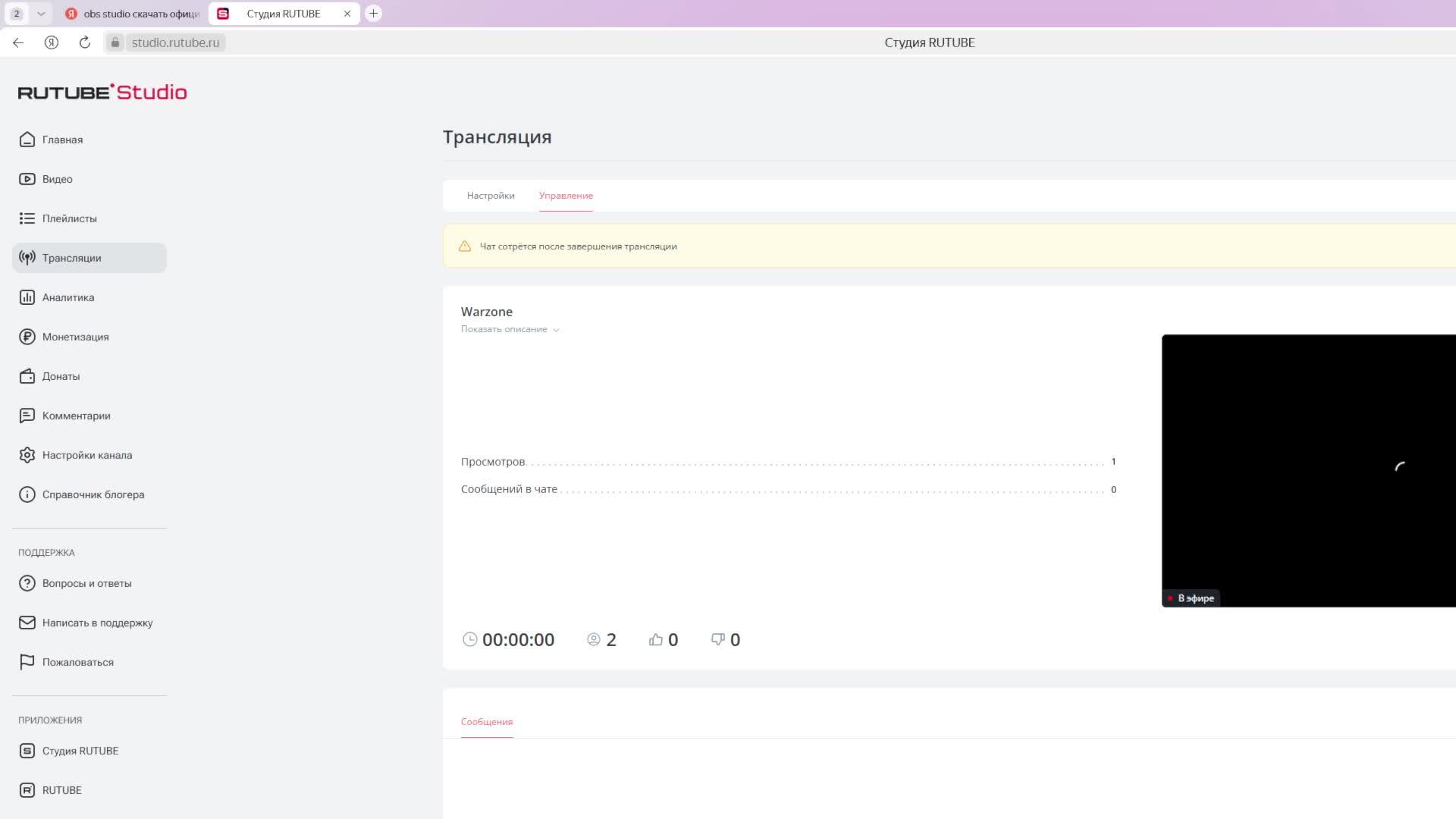The image size is (1456, 819).
Task: Open Главная via home icon
Action: pyautogui.click(x=27, y=140)
